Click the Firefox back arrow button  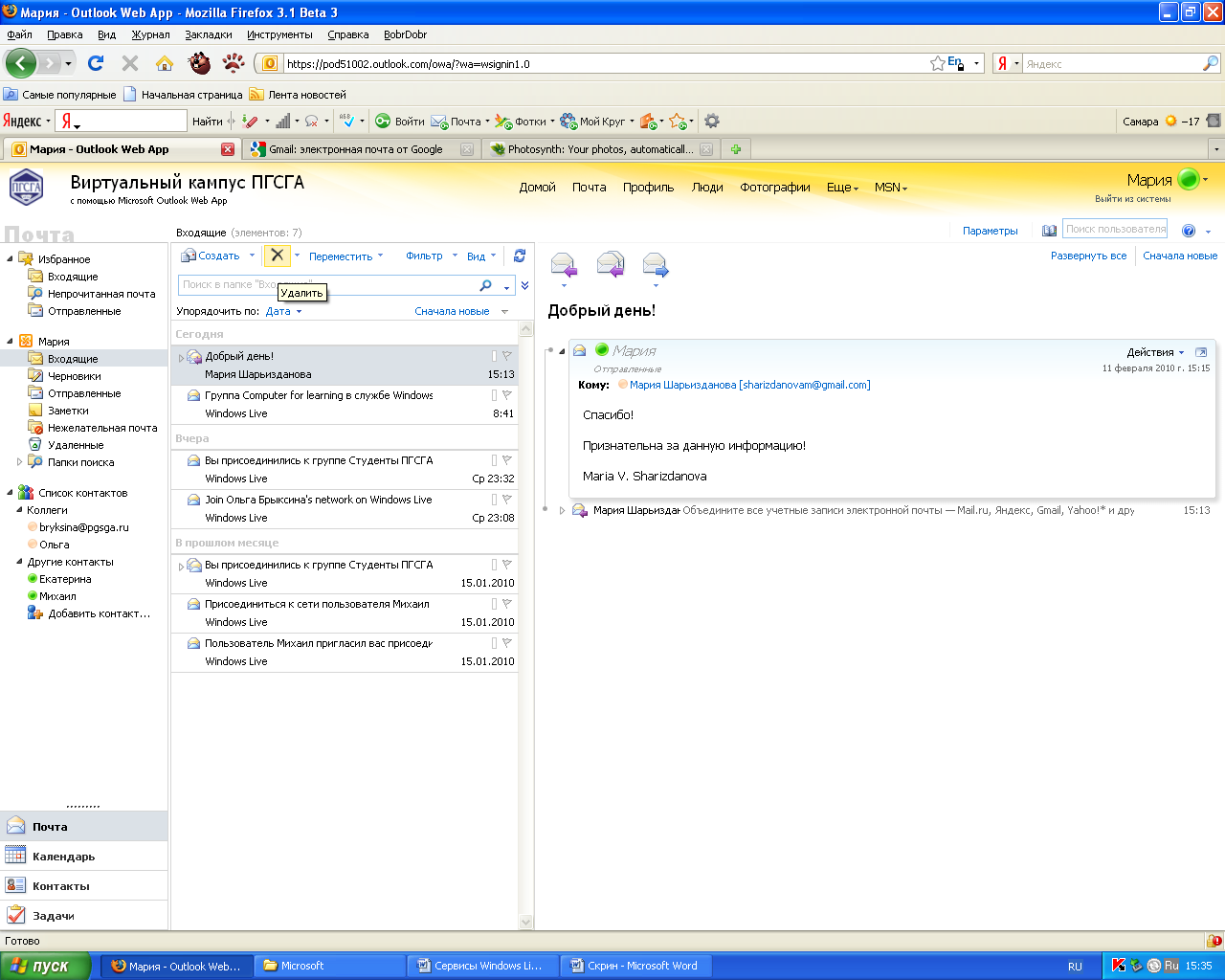coord(20,63)
